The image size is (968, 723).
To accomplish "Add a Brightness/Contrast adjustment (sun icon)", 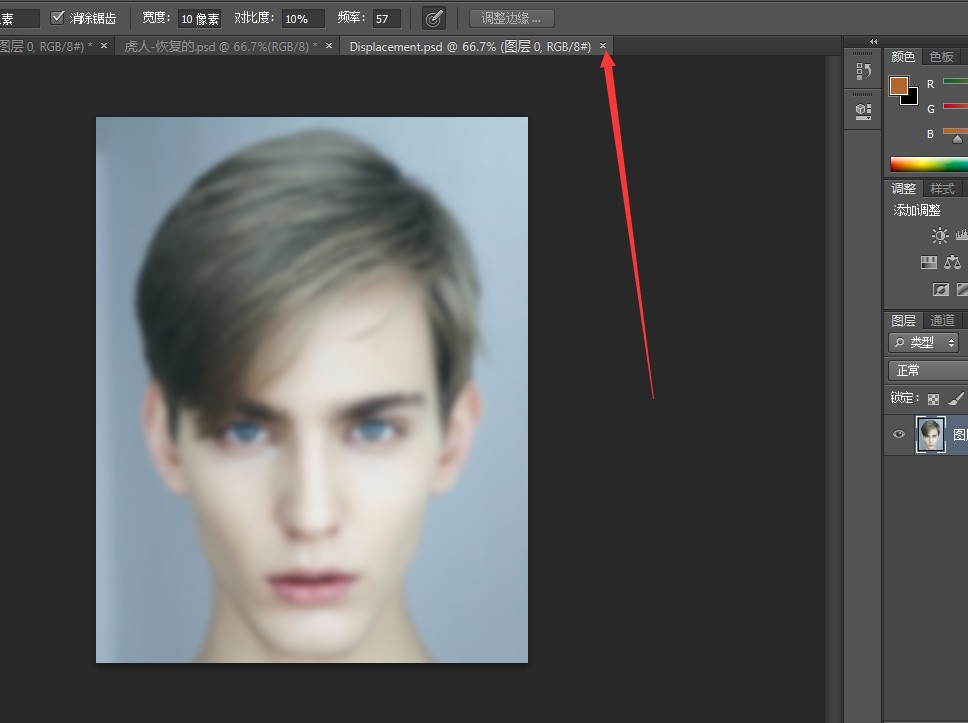I will coord(940,235).
